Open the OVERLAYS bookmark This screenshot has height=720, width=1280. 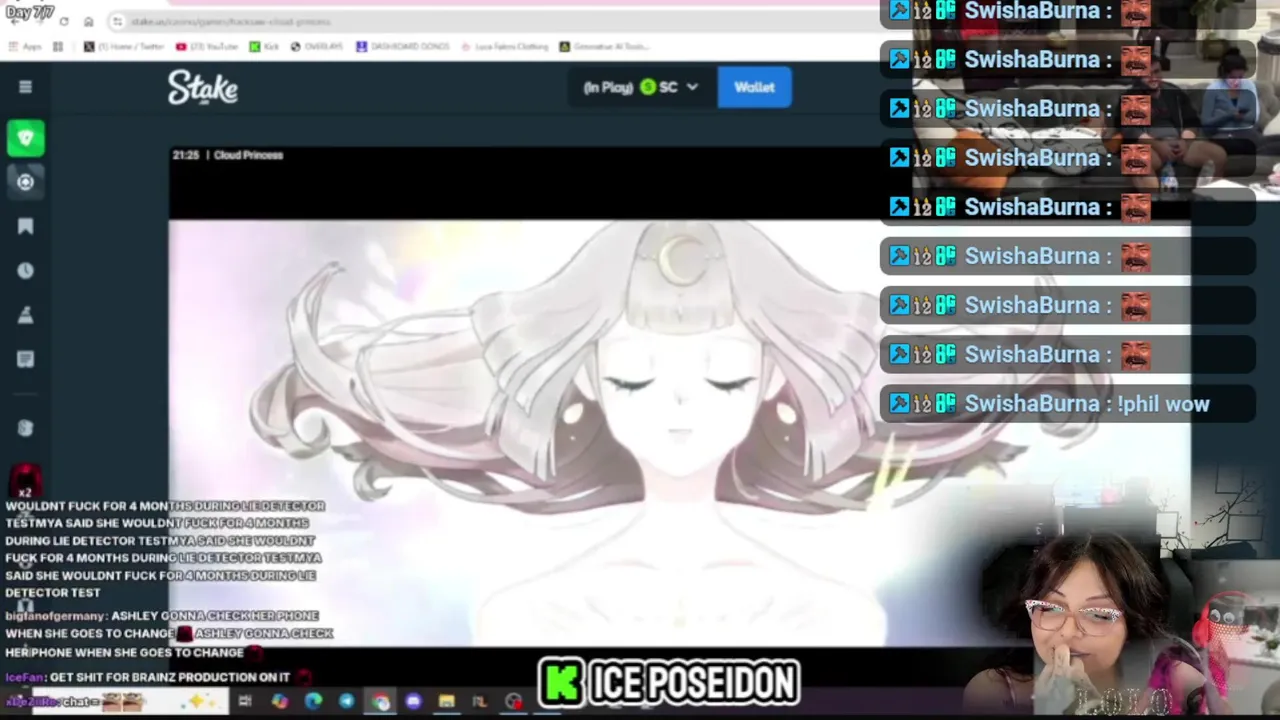click(317, 46)
